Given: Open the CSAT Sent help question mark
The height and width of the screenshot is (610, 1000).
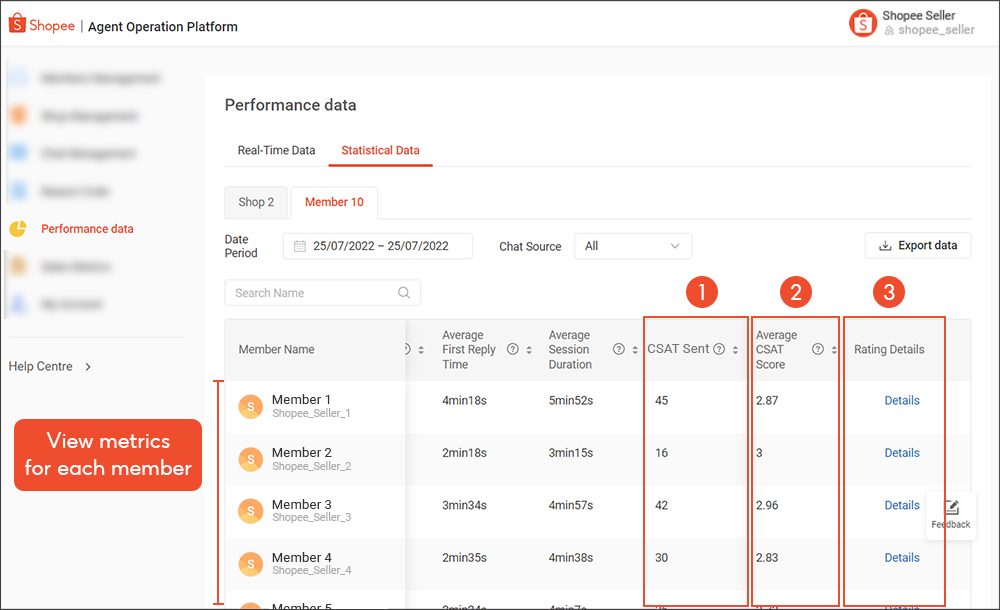Looking at the screenshot, I should [x=719, y=348].
